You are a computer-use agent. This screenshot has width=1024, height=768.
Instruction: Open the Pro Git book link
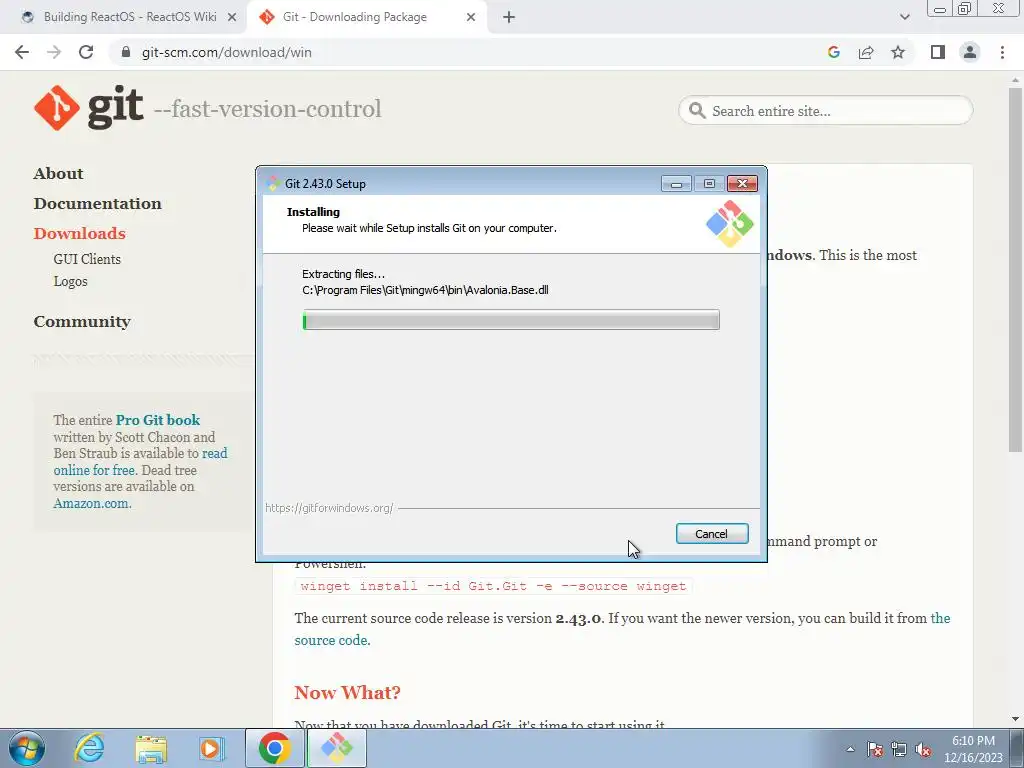[x=157, y=420]
